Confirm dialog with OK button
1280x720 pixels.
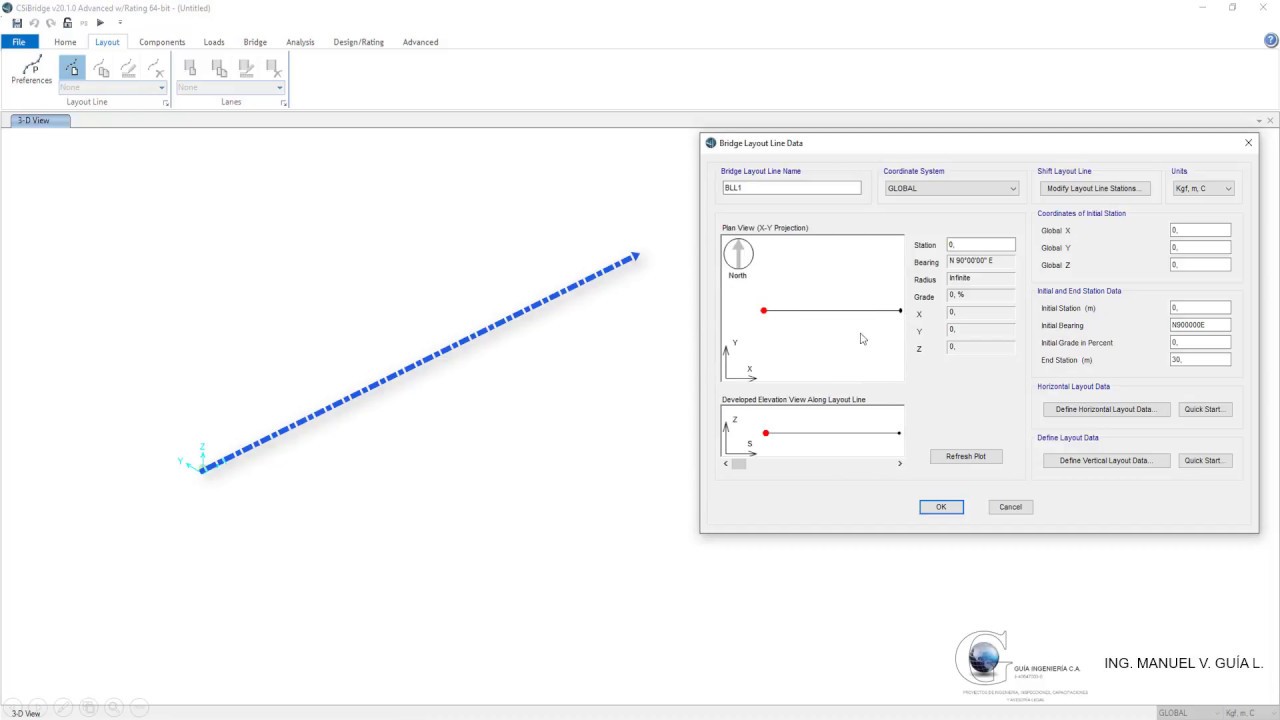coord(941,507)
